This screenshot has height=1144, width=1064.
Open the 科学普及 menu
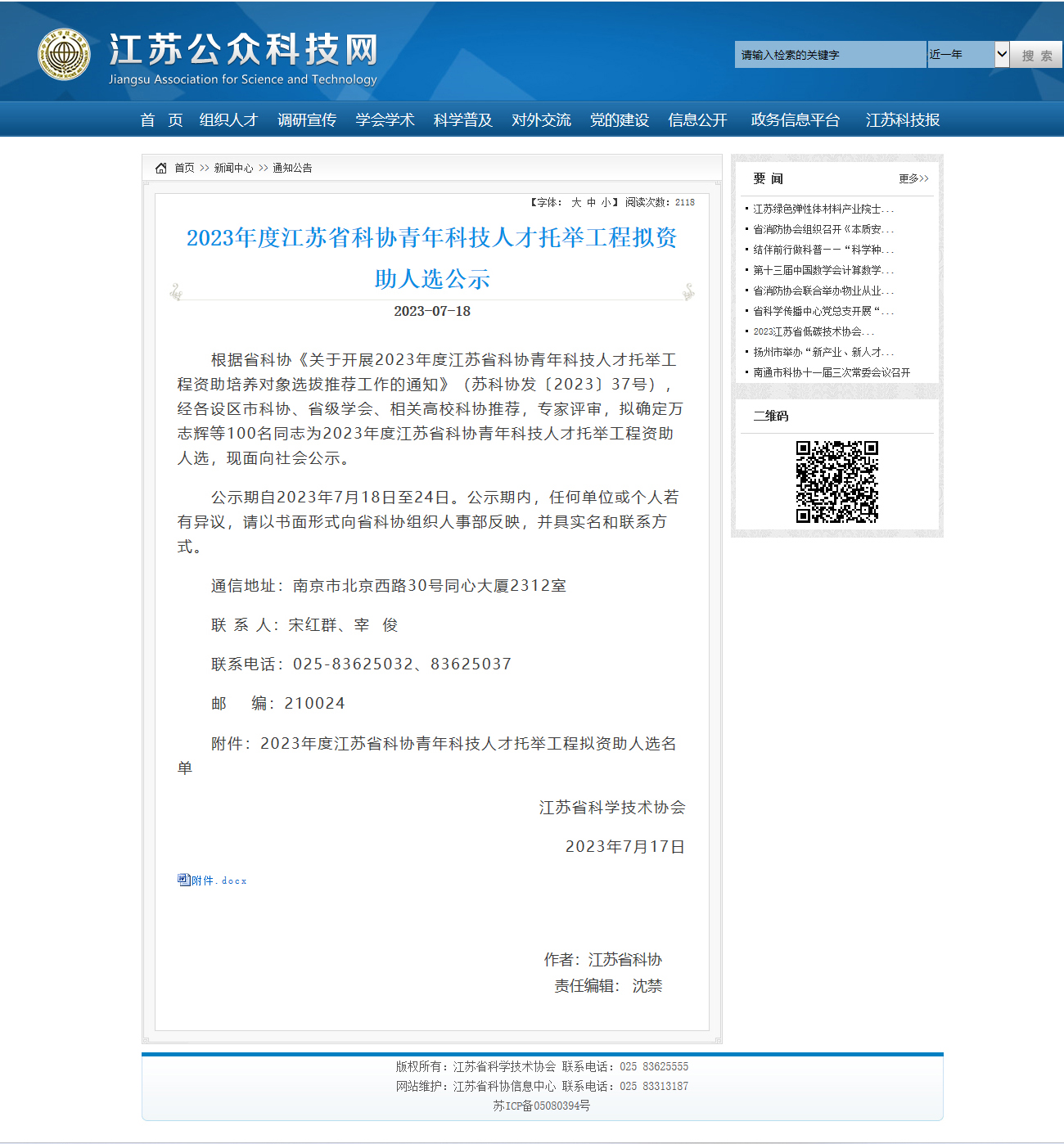tap(463, 120)
